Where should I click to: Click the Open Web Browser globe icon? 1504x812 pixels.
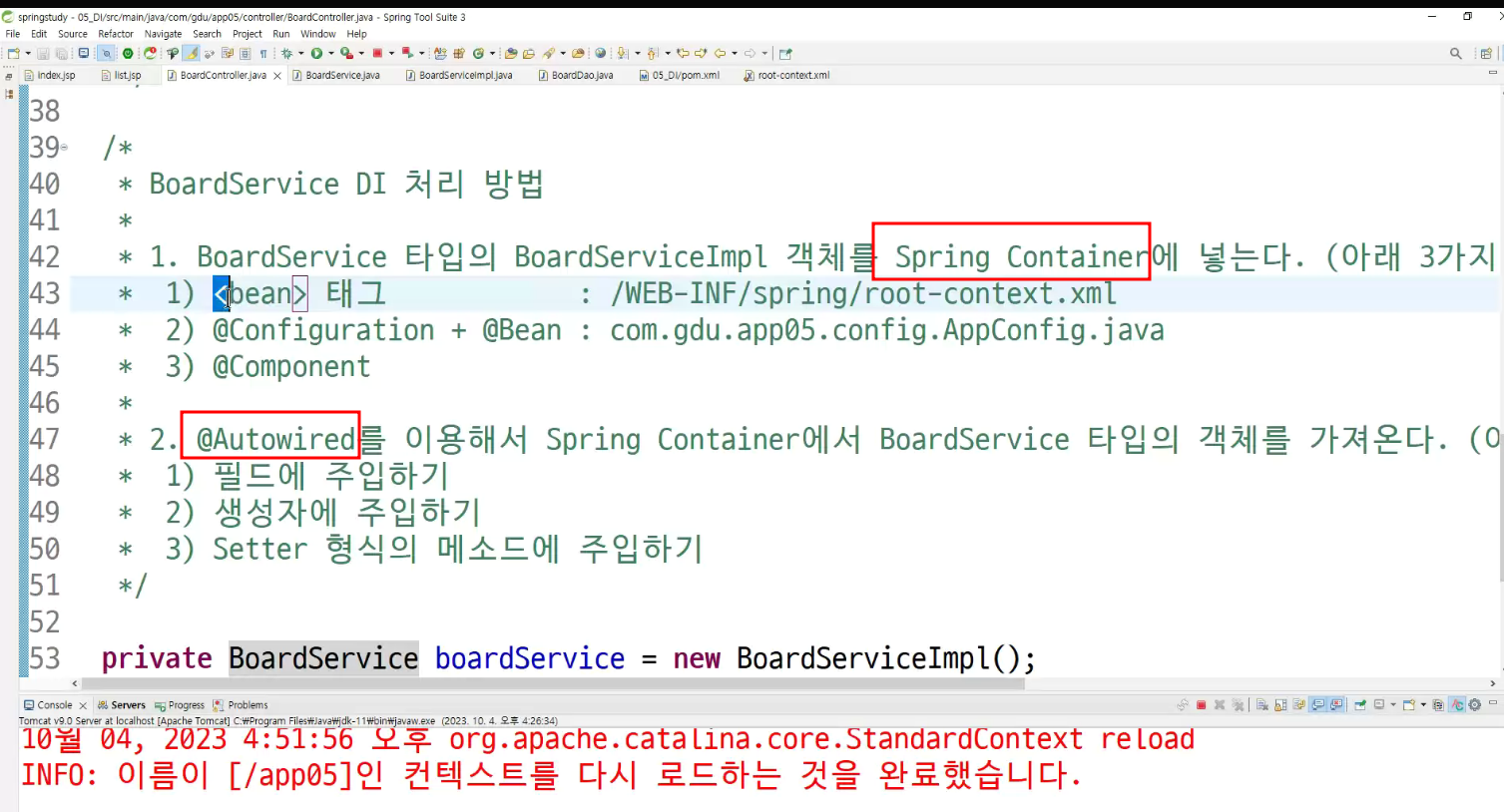coord(600,53)
